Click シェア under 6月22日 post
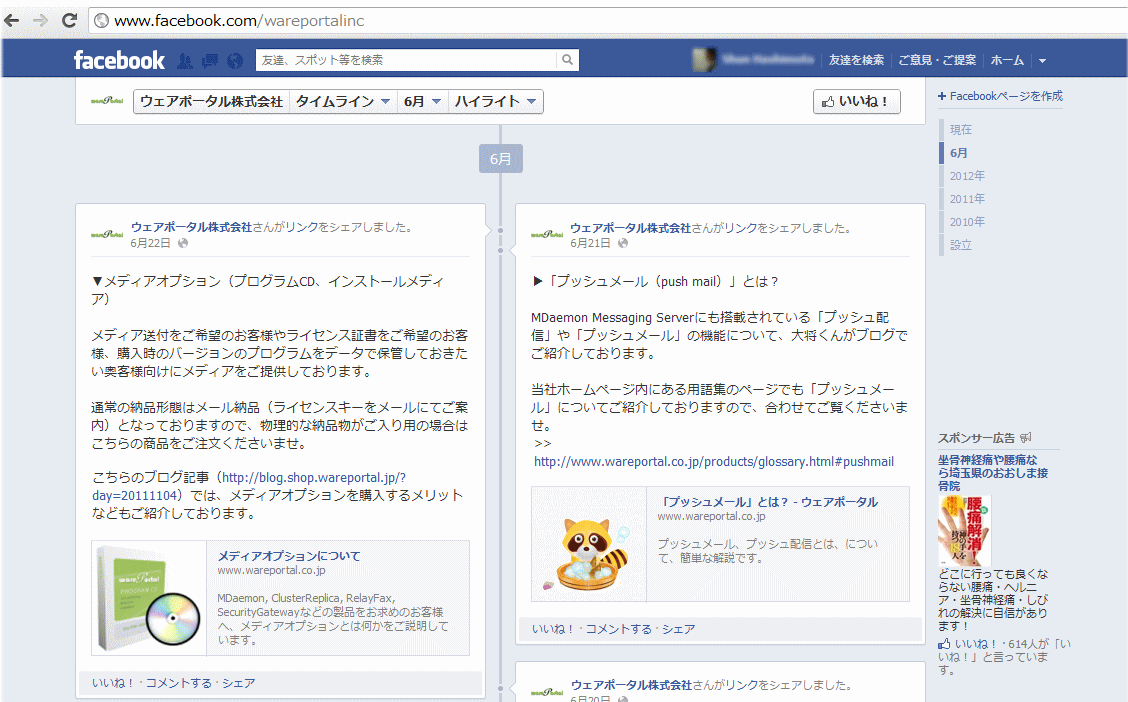 238,683
